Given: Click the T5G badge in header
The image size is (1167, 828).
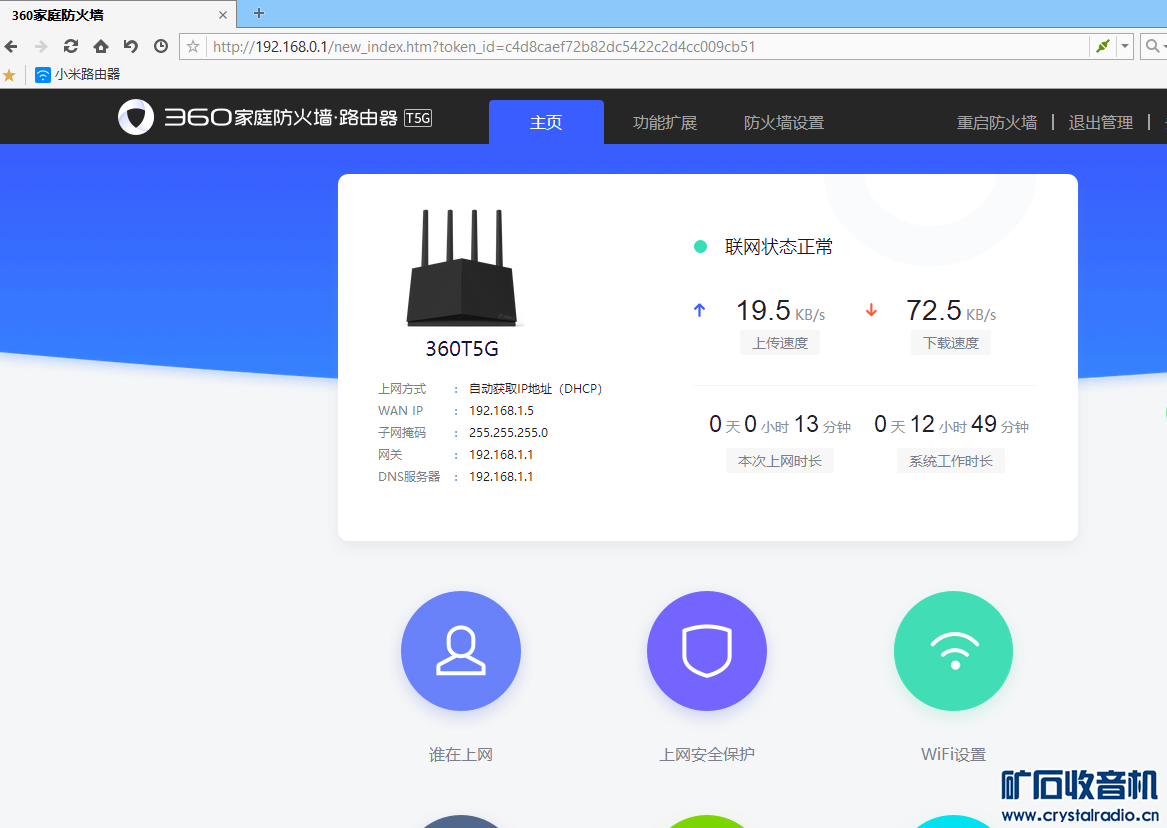Looking at the screenshot, I should coord(418,118).
